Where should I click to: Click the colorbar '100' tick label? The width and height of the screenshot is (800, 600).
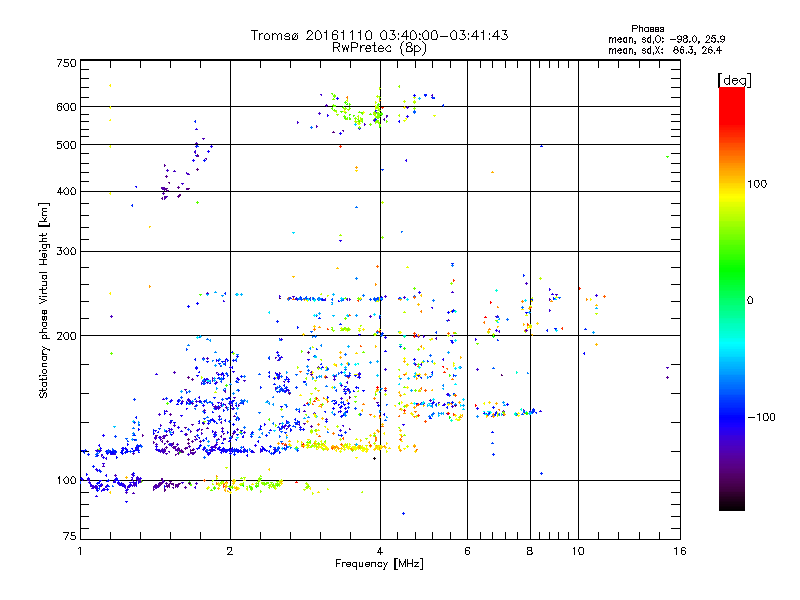pos(757,184)
